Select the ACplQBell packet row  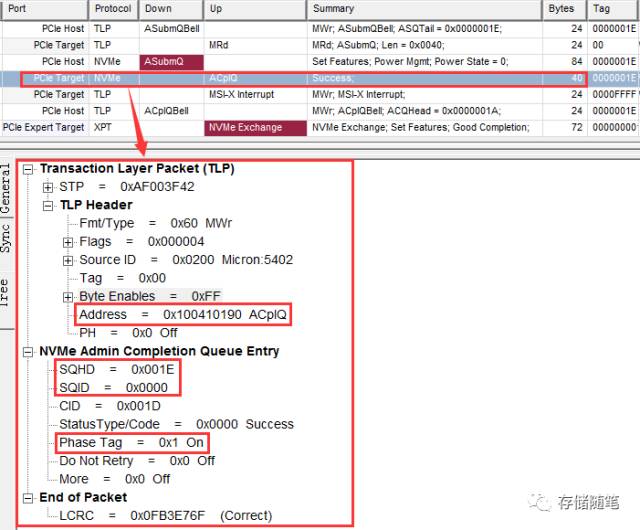coord(320,111)
